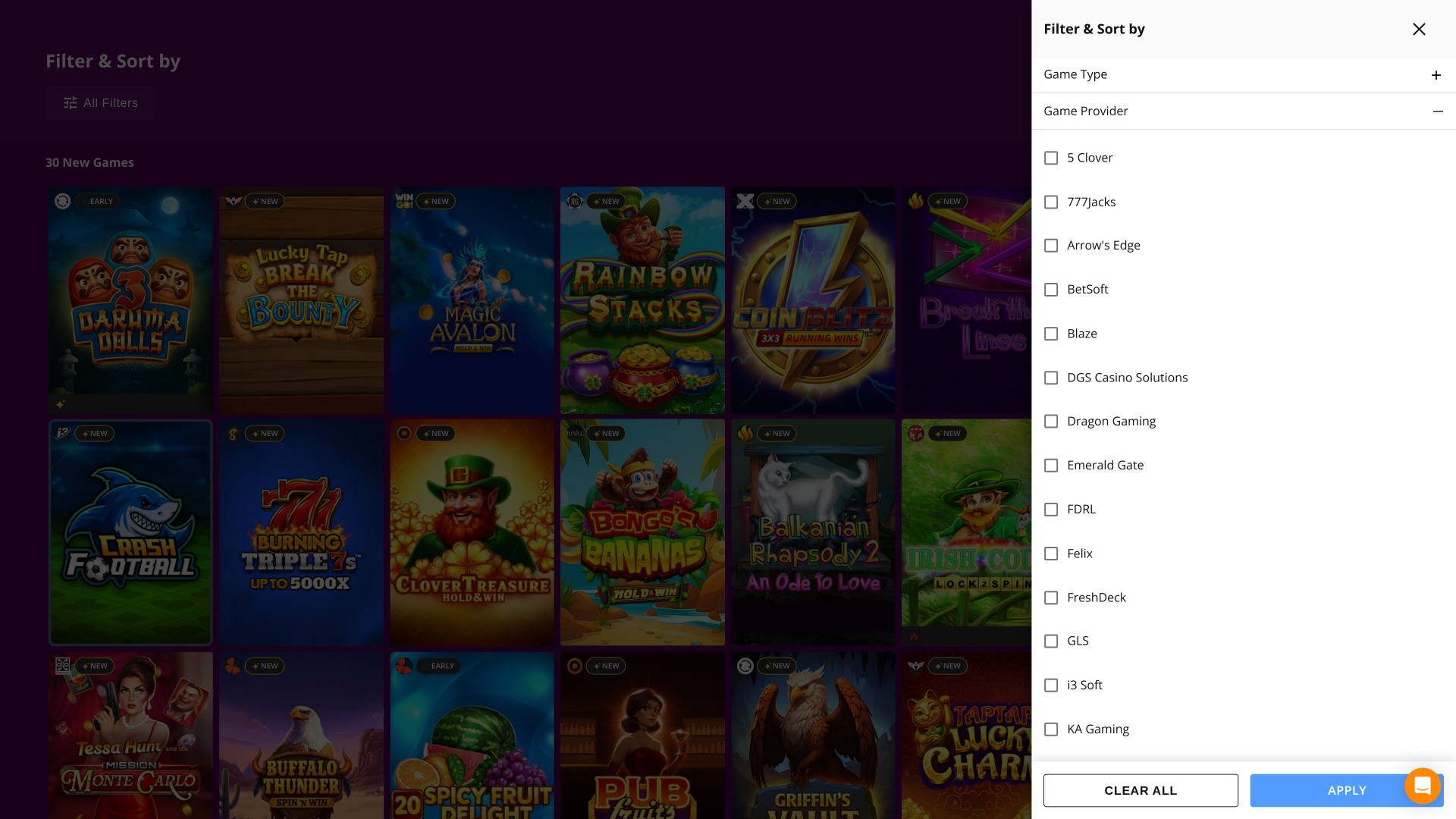Select the KA Gaming checkbox
The width and height of the screenshot is (1456, 819).
(x=1051, y=729)
